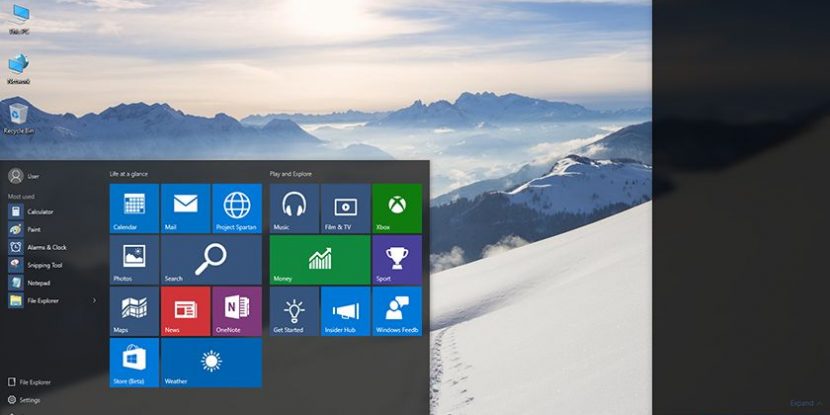Click the Recycle Bin desktop icon
This screenshot has height=415, width=830.
pos(16,116)
